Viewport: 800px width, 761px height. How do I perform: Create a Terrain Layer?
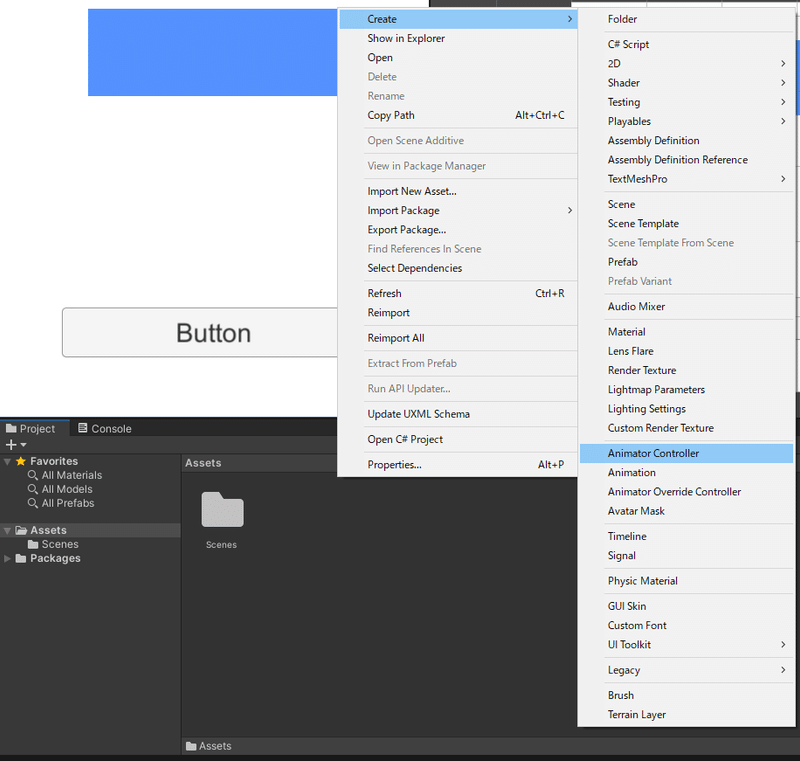[686, 715]
